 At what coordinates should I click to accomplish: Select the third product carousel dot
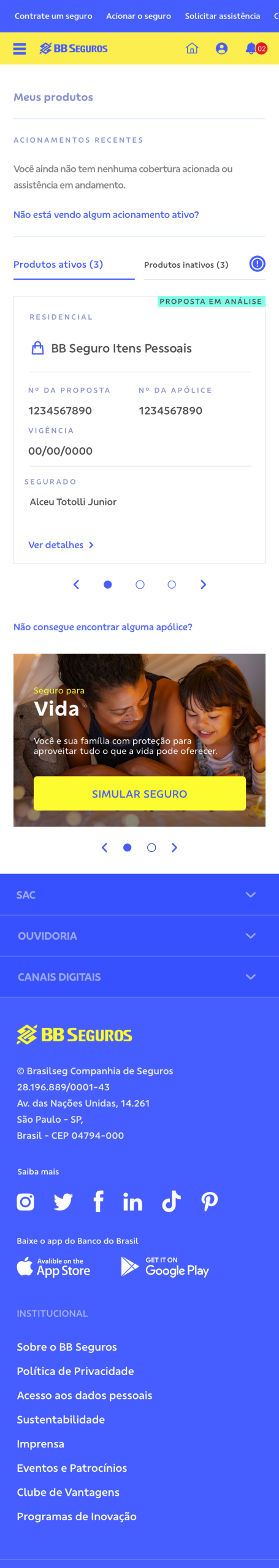172,585
